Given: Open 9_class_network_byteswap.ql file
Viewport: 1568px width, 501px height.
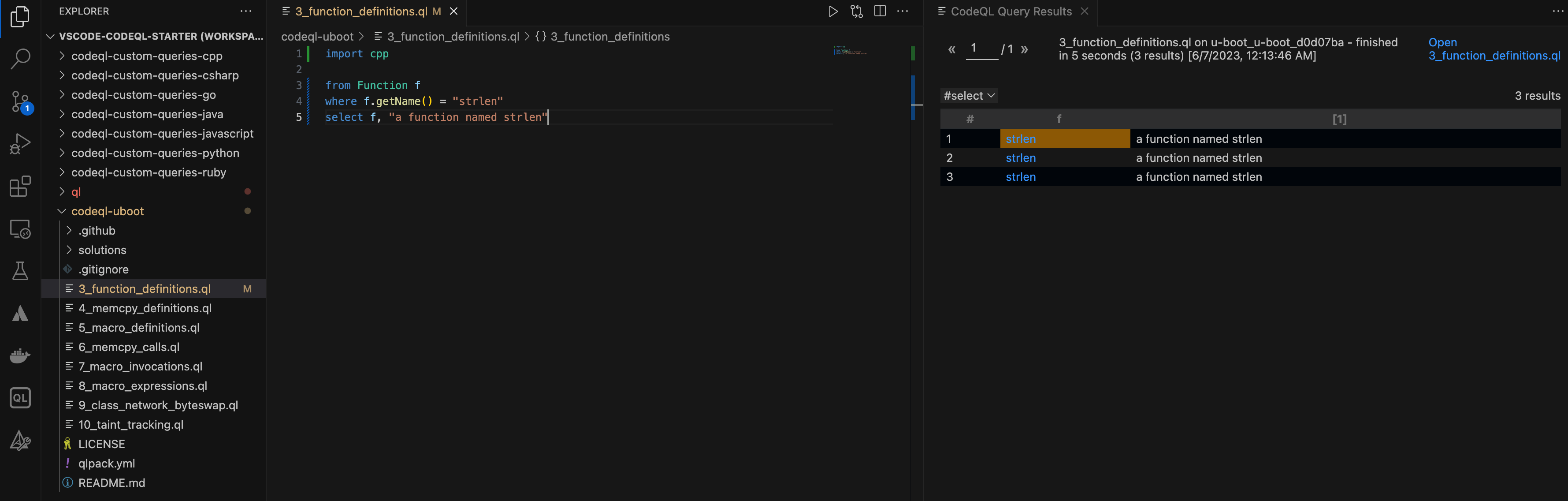Looking at the screenshot, I should 158,405.
